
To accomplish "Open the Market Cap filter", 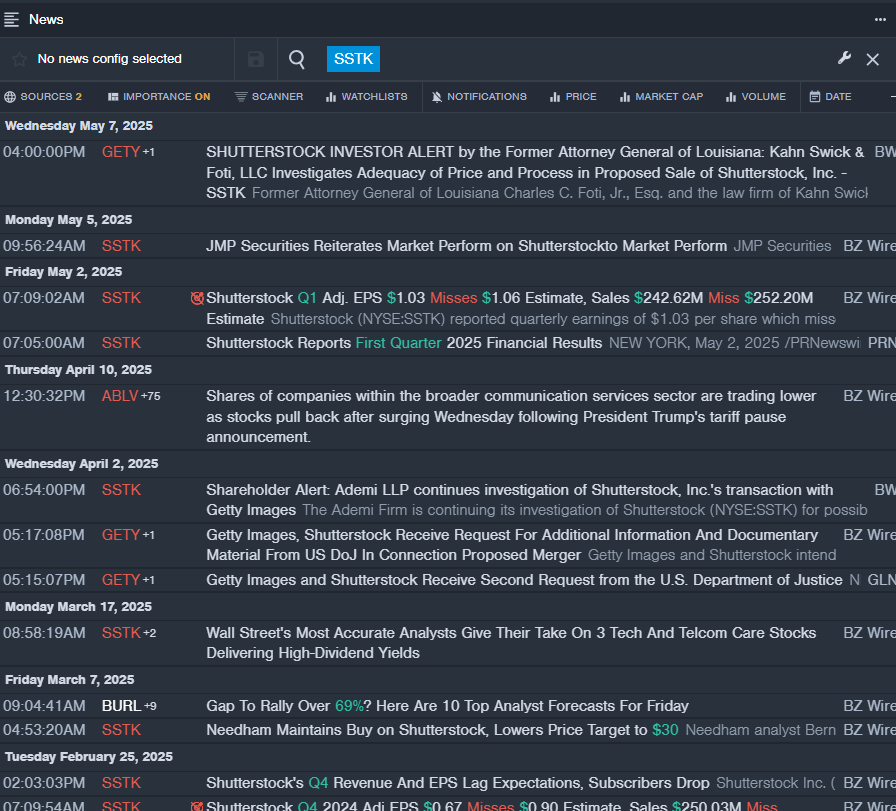I will (661, 97).
